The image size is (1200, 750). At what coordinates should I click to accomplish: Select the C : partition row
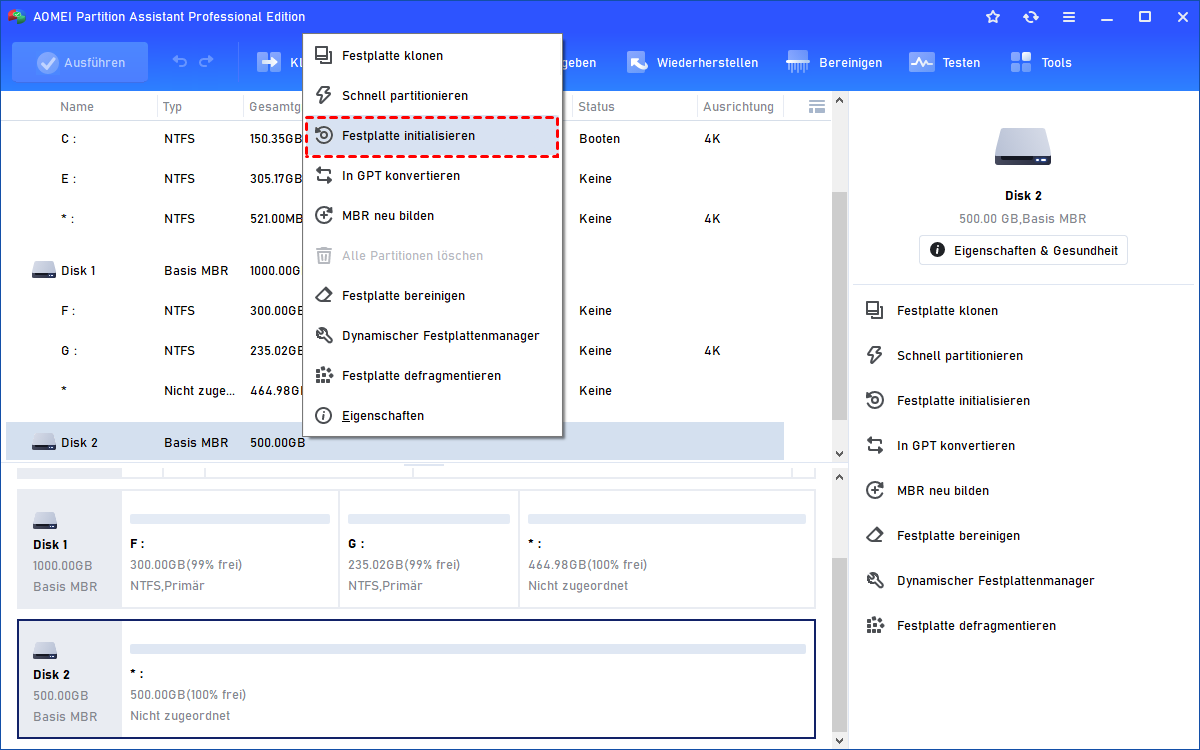click(x=395, y=139)
